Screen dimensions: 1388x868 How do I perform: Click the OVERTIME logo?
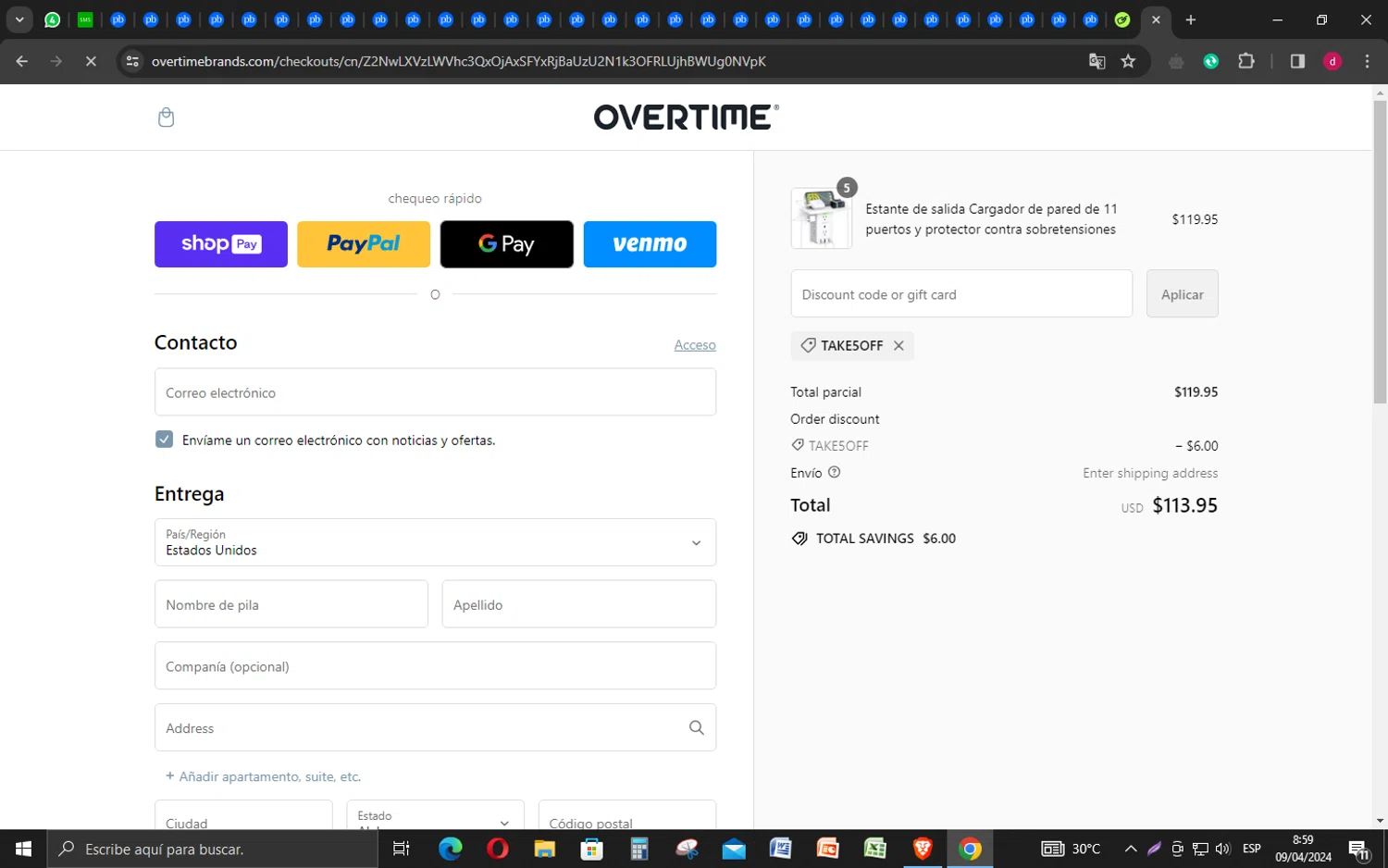(686, 117)
